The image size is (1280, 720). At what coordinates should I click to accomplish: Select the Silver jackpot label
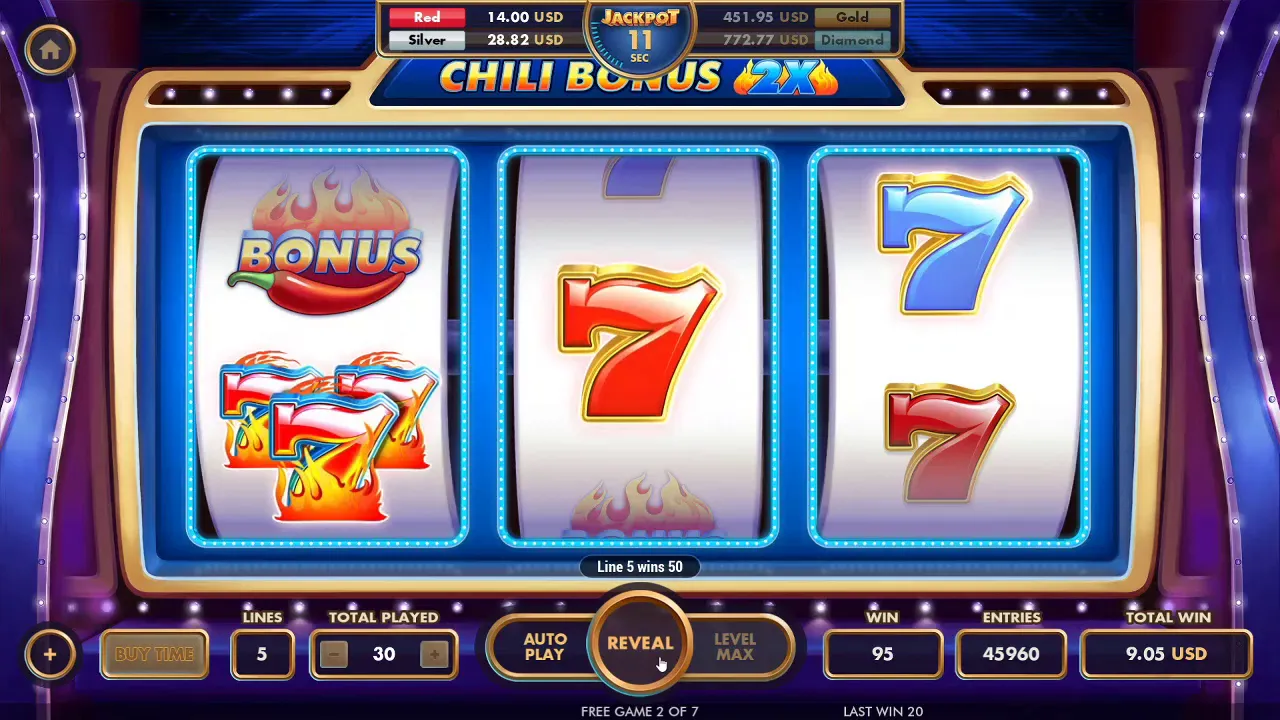tap(427, 40)
